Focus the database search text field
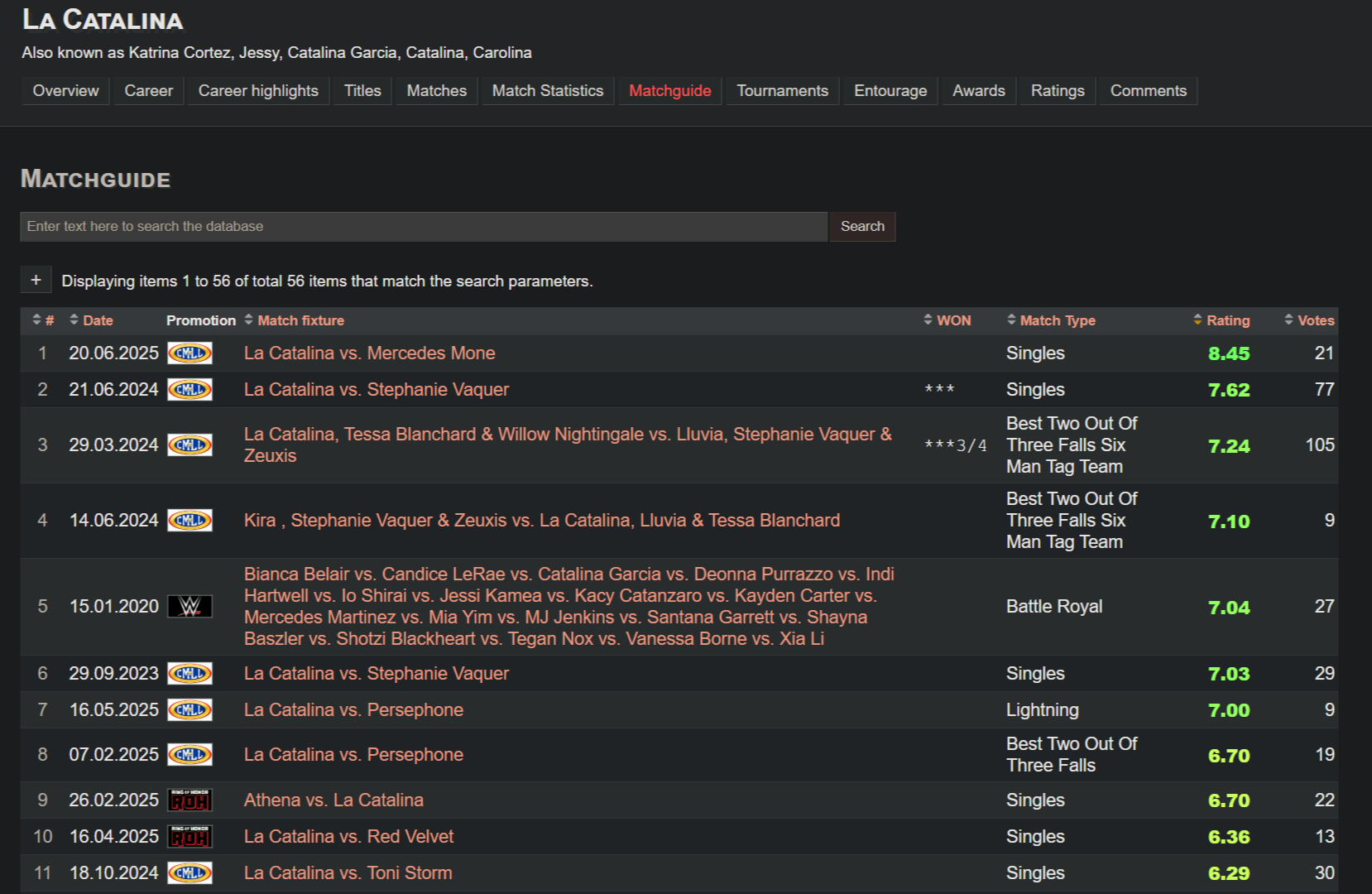The image size is (1372, 894). point(424,227)
